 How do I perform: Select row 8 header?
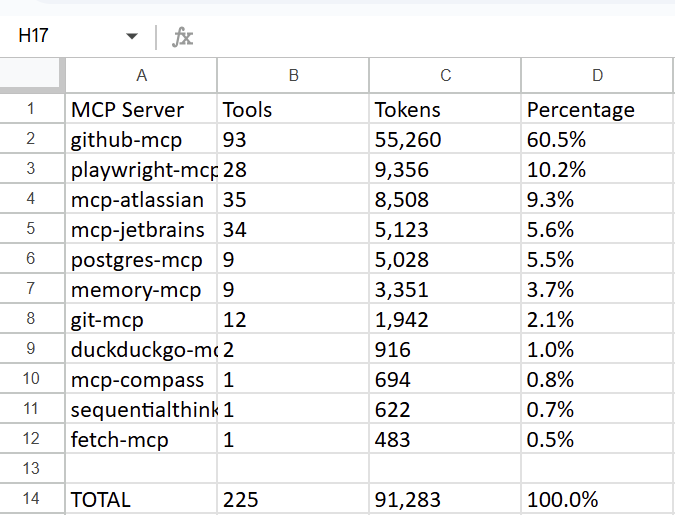pos(32,319)
